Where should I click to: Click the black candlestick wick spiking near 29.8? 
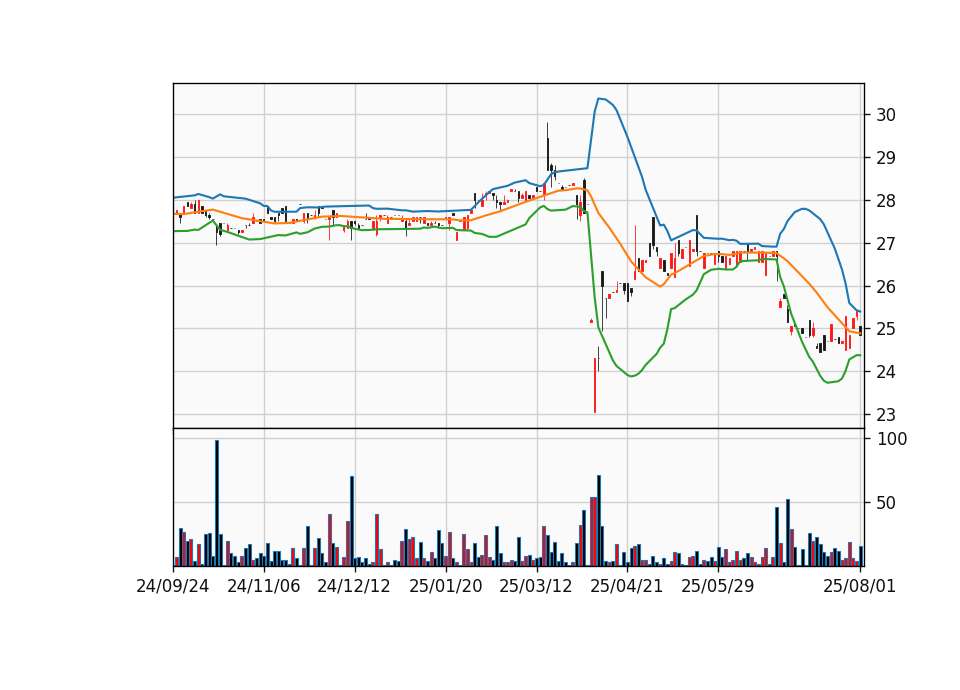click(x=547, y=147)
